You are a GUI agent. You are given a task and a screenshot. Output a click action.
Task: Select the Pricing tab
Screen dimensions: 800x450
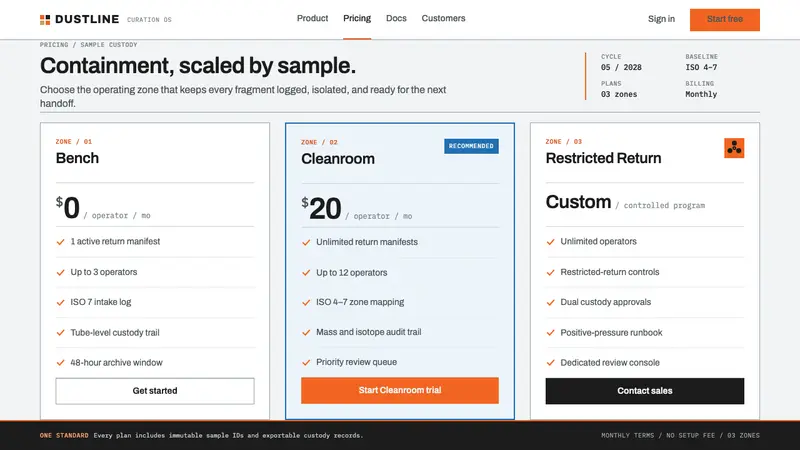pyautogui.click(x=357, y=18)
